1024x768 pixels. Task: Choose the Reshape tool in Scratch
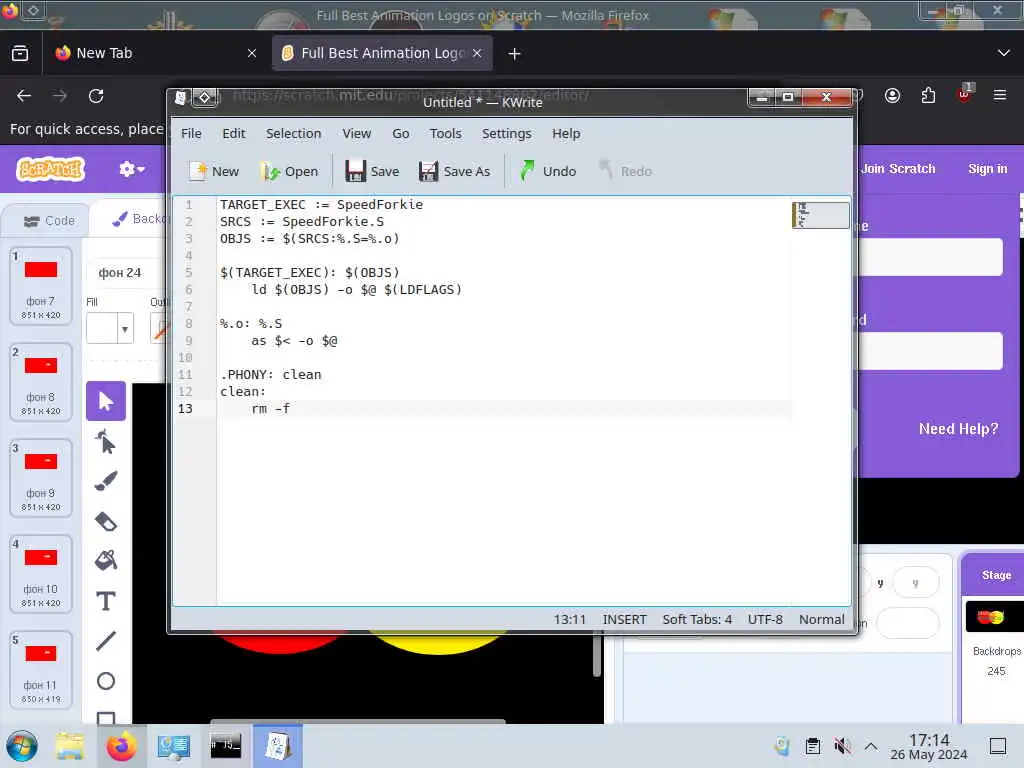[x=106, y=442]
